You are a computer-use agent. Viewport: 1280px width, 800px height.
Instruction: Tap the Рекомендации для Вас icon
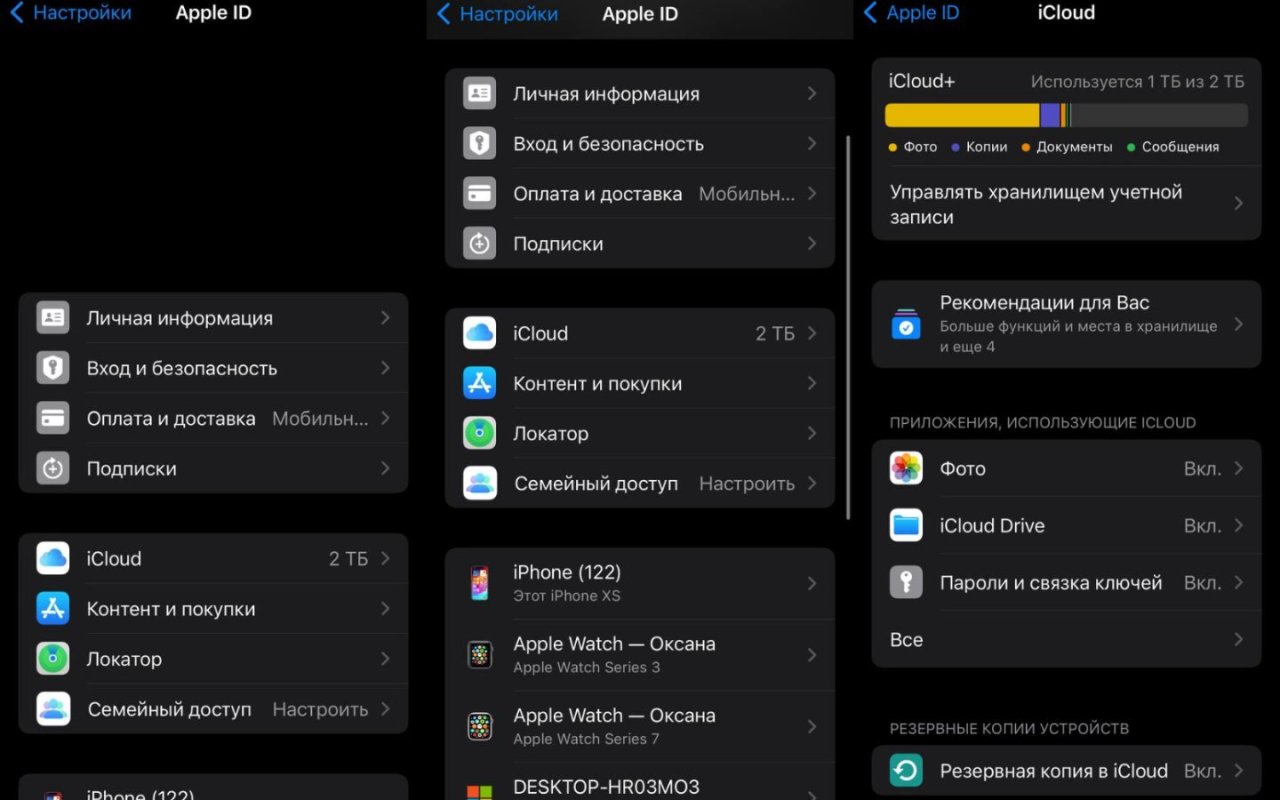click(x=906, y=324)
